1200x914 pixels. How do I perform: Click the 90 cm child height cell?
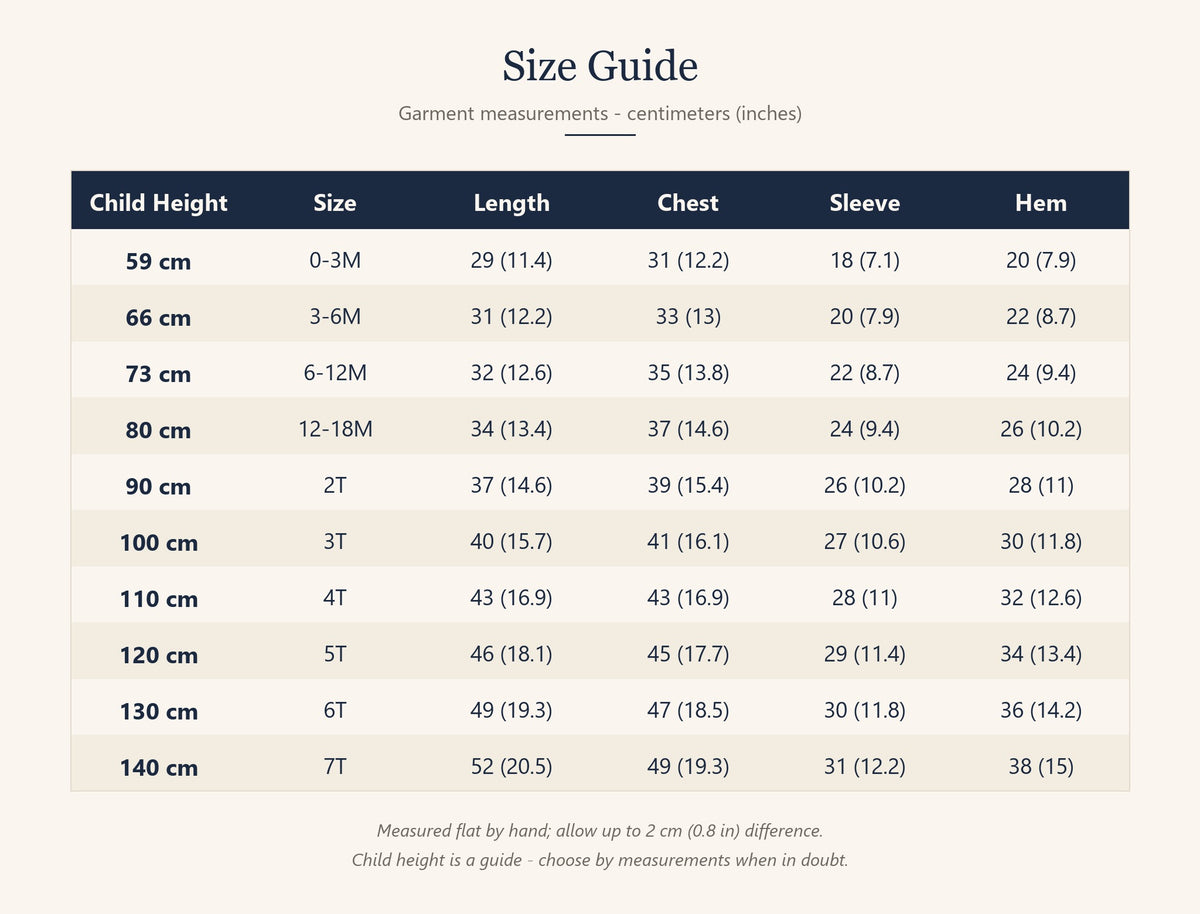(159, 486)
